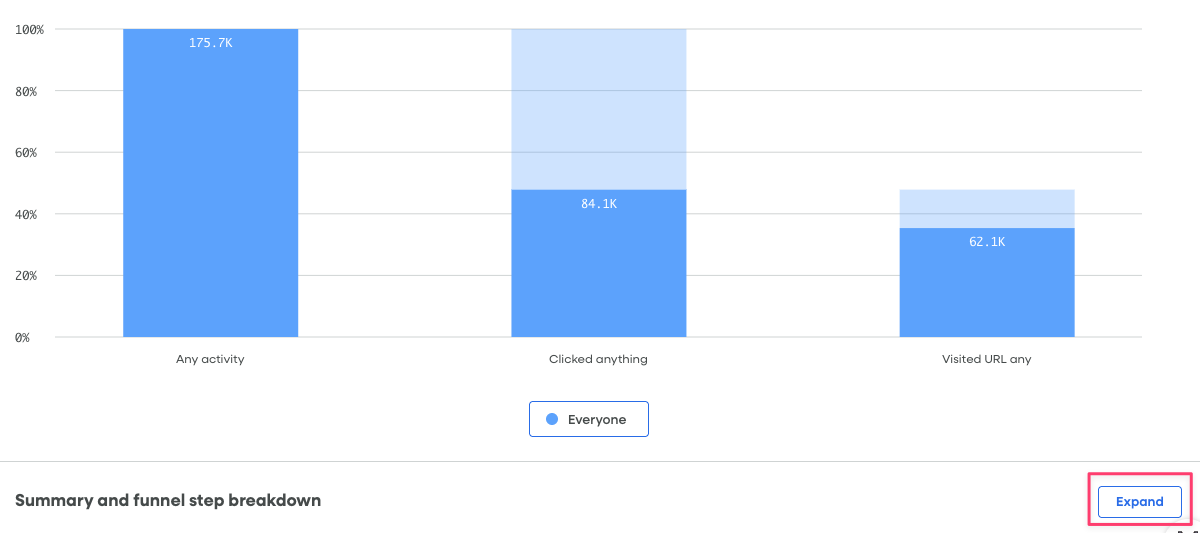Click the 80% y-axis label
Viewport: 1200px width, 533px height.
(x=26, y=91)
